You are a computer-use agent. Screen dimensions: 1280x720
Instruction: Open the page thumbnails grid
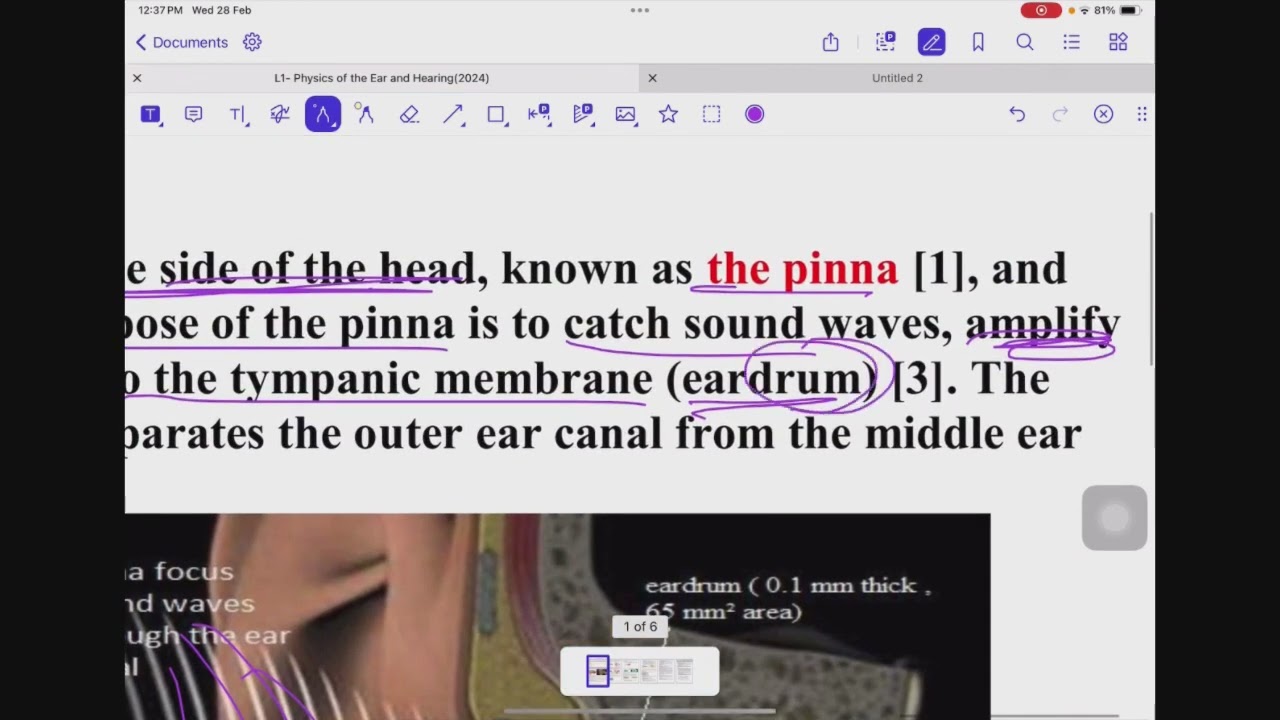click(1118, 42)
